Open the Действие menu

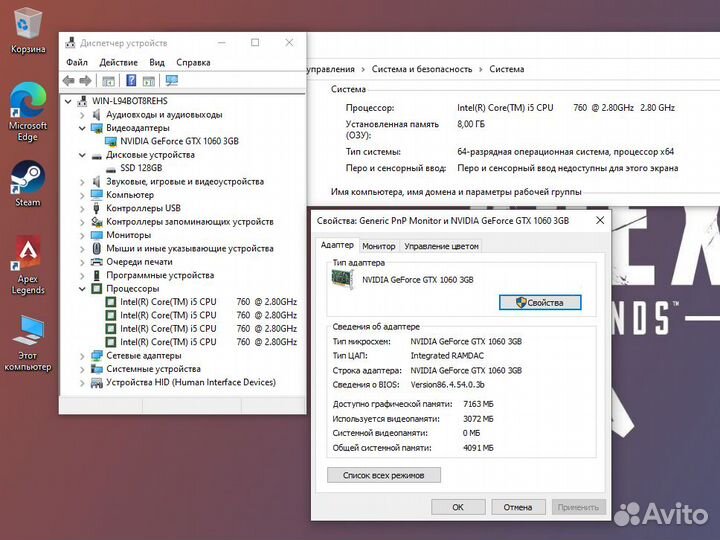pos(118,62)
